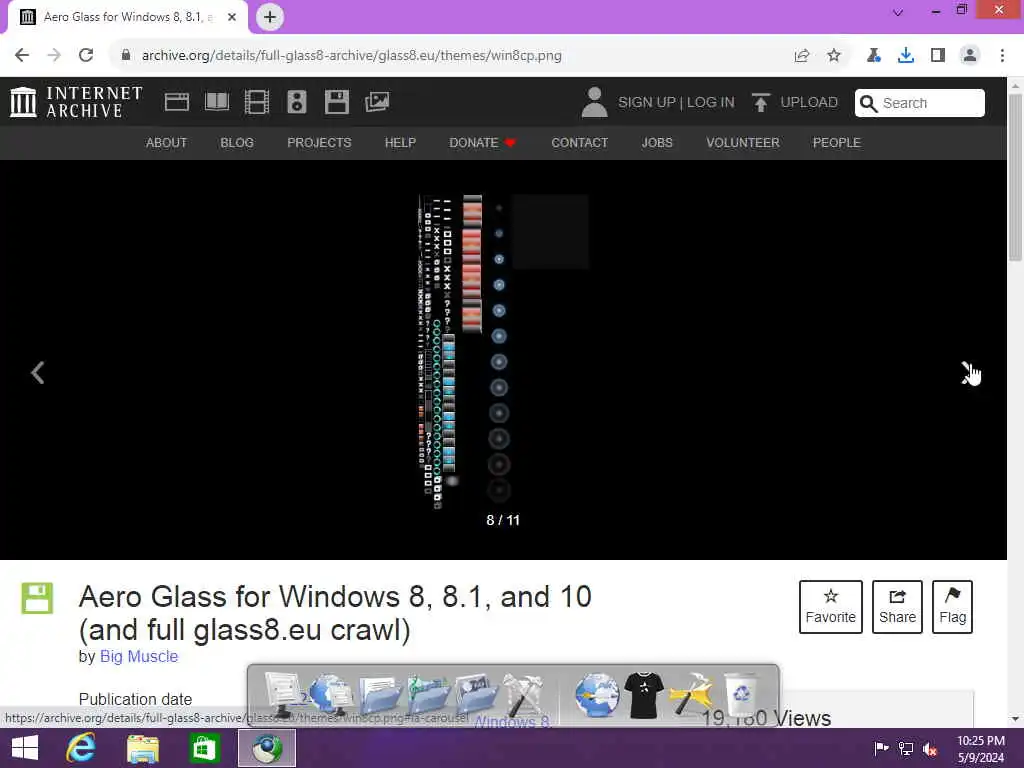This screenshot has height=768, width=1024.
Task: Click the LOG IN link
Action: pyautogui.click(x=711, y=103)
